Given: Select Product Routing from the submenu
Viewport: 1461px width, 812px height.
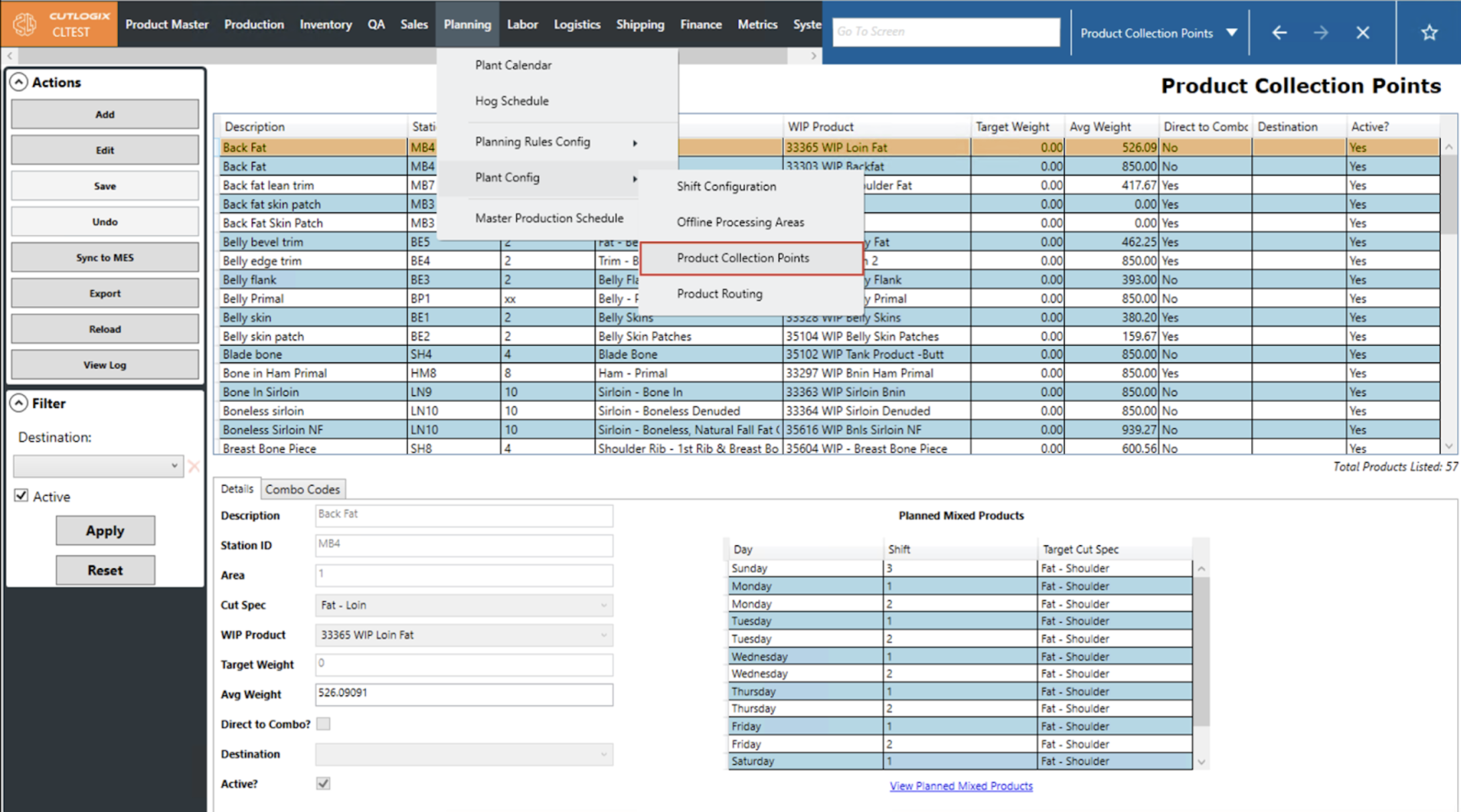Looking at the screenshot, I should 719,293.
